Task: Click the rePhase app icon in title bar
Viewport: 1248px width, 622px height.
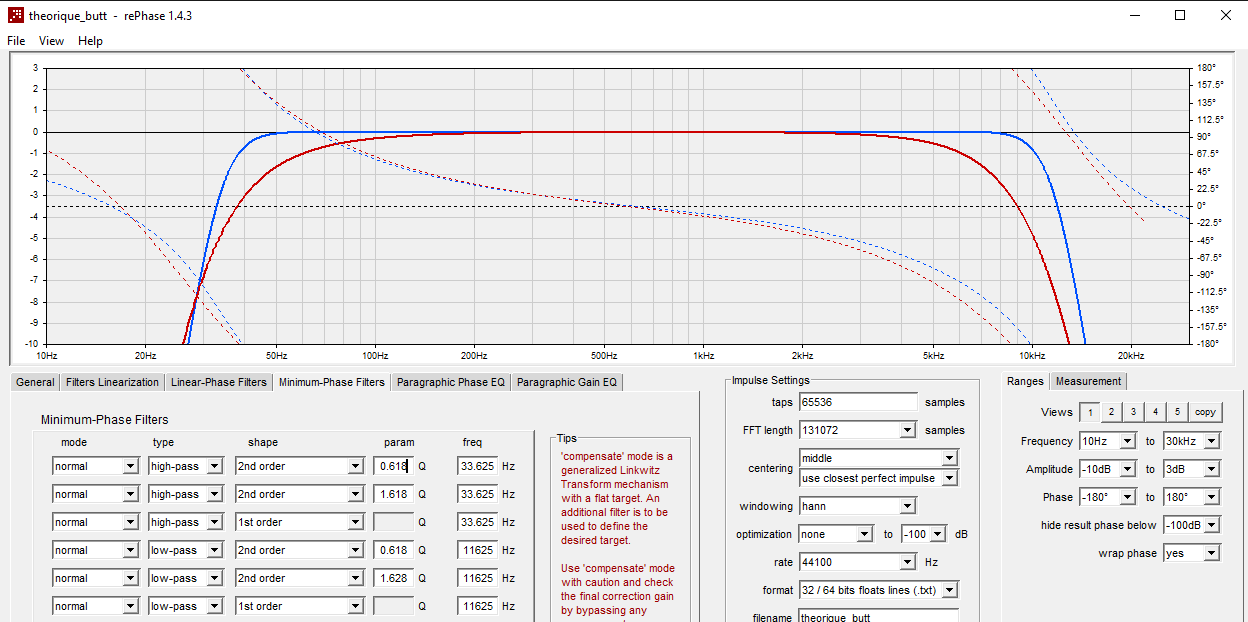Action: point(15,15)
